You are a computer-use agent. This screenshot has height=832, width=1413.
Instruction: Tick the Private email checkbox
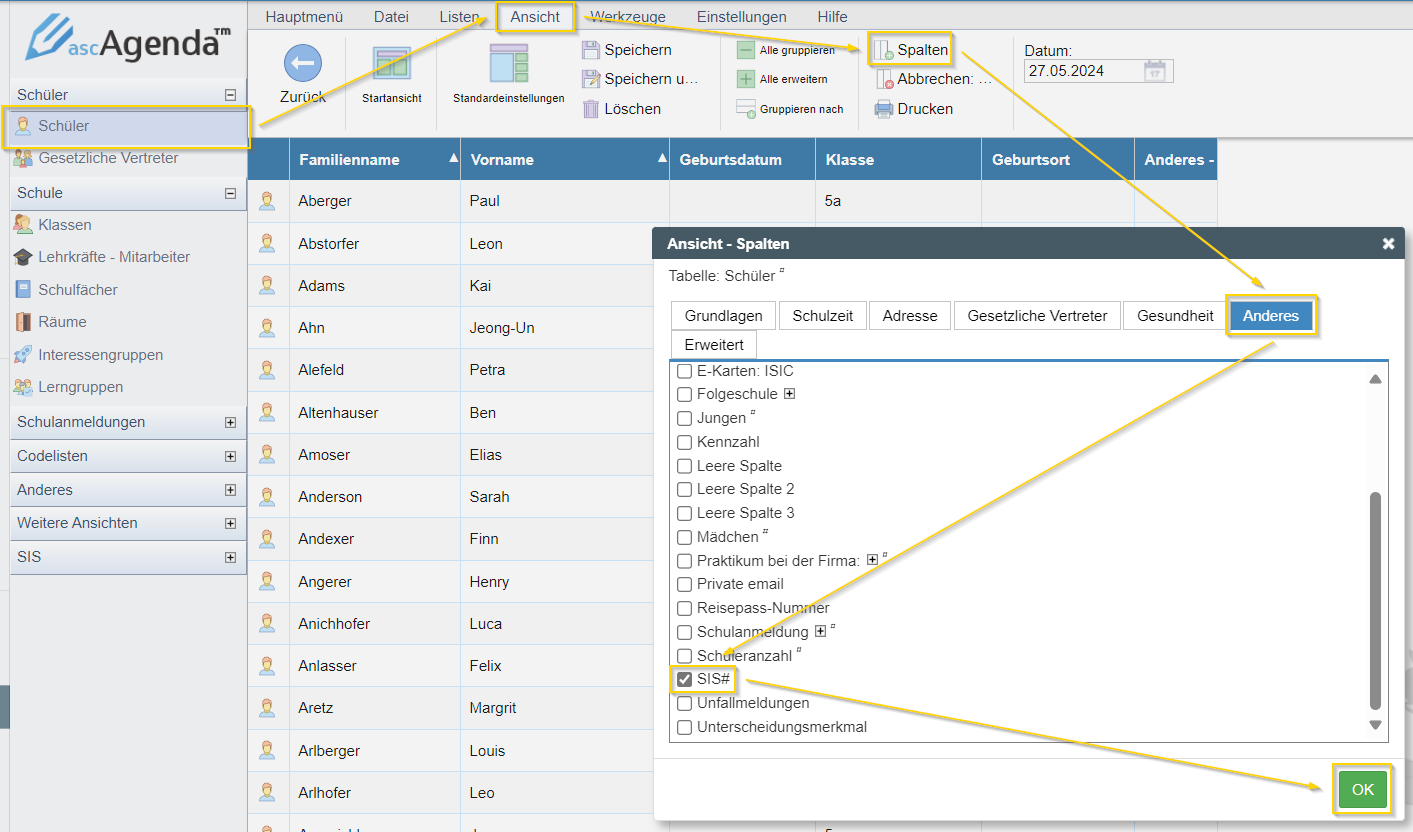tap(685, 584)
